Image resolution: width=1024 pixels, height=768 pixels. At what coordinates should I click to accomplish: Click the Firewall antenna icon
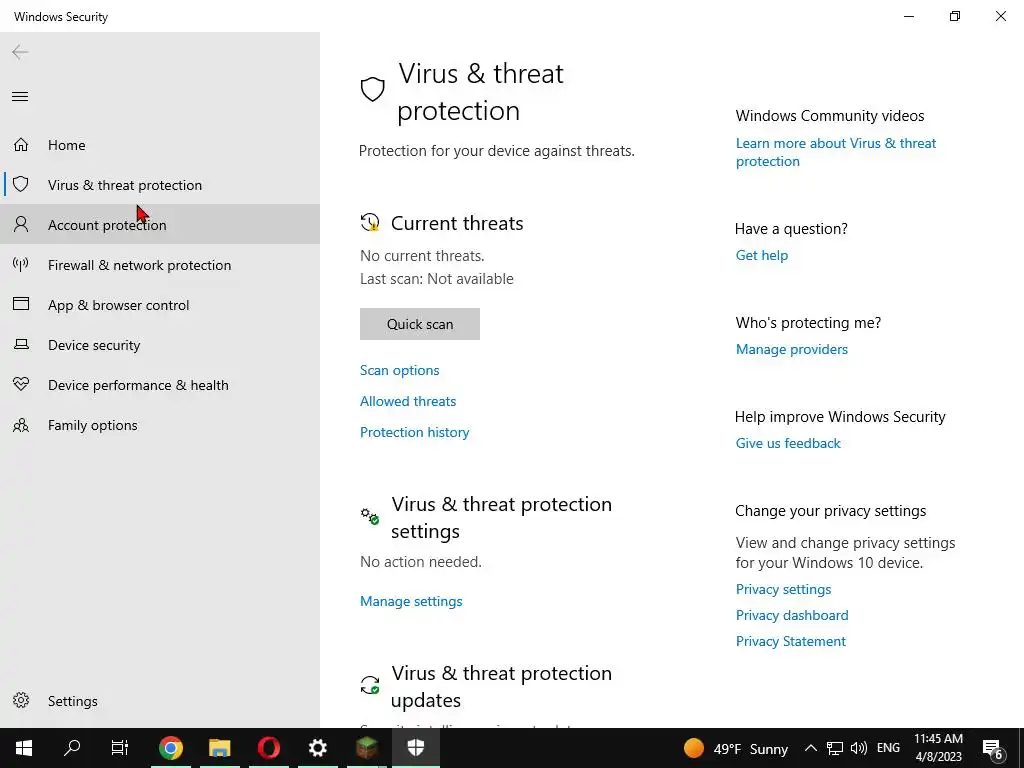21,264
